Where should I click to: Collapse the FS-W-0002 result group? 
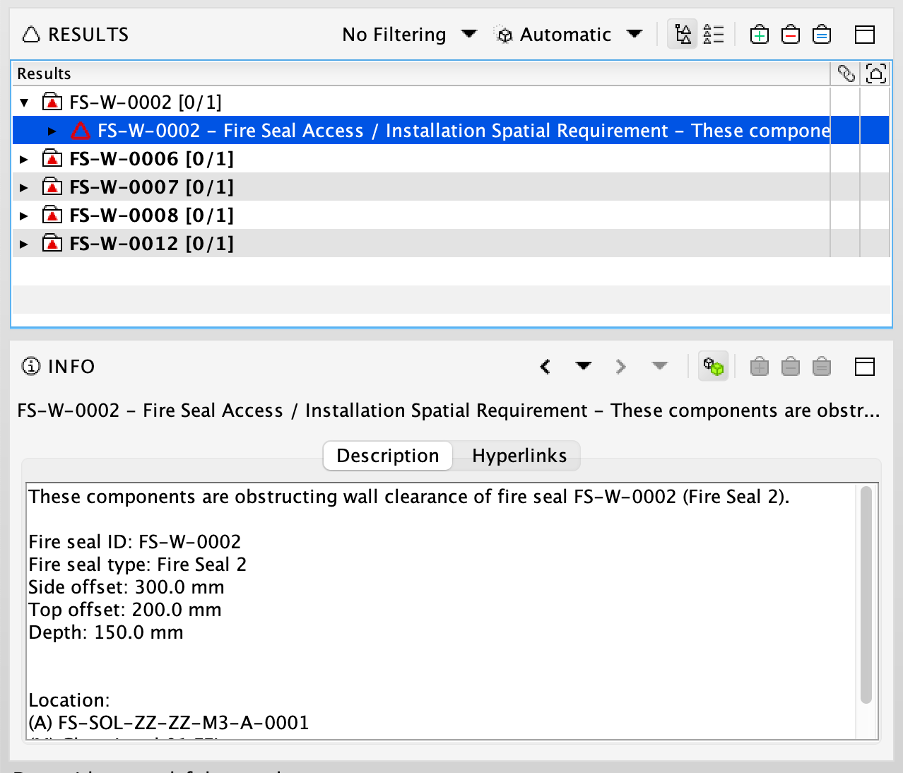(23, 101)
